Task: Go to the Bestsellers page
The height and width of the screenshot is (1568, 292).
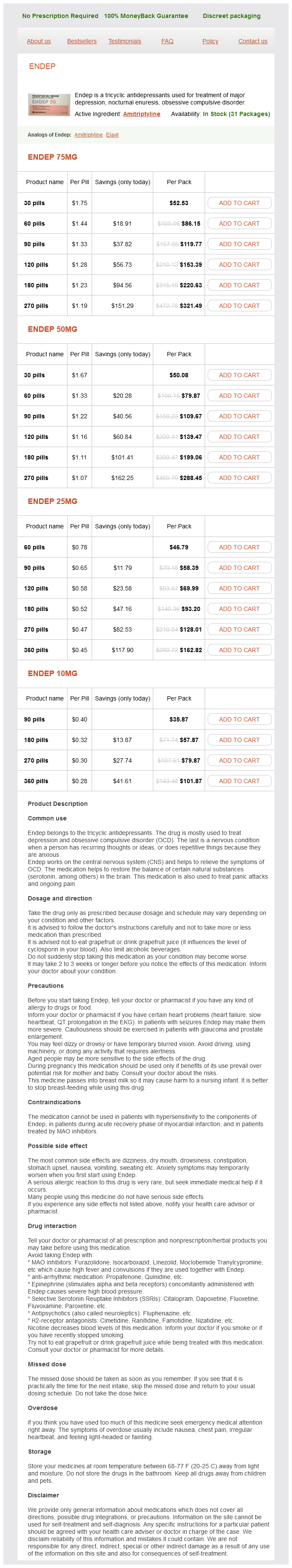Action: (x=81, y=42)
